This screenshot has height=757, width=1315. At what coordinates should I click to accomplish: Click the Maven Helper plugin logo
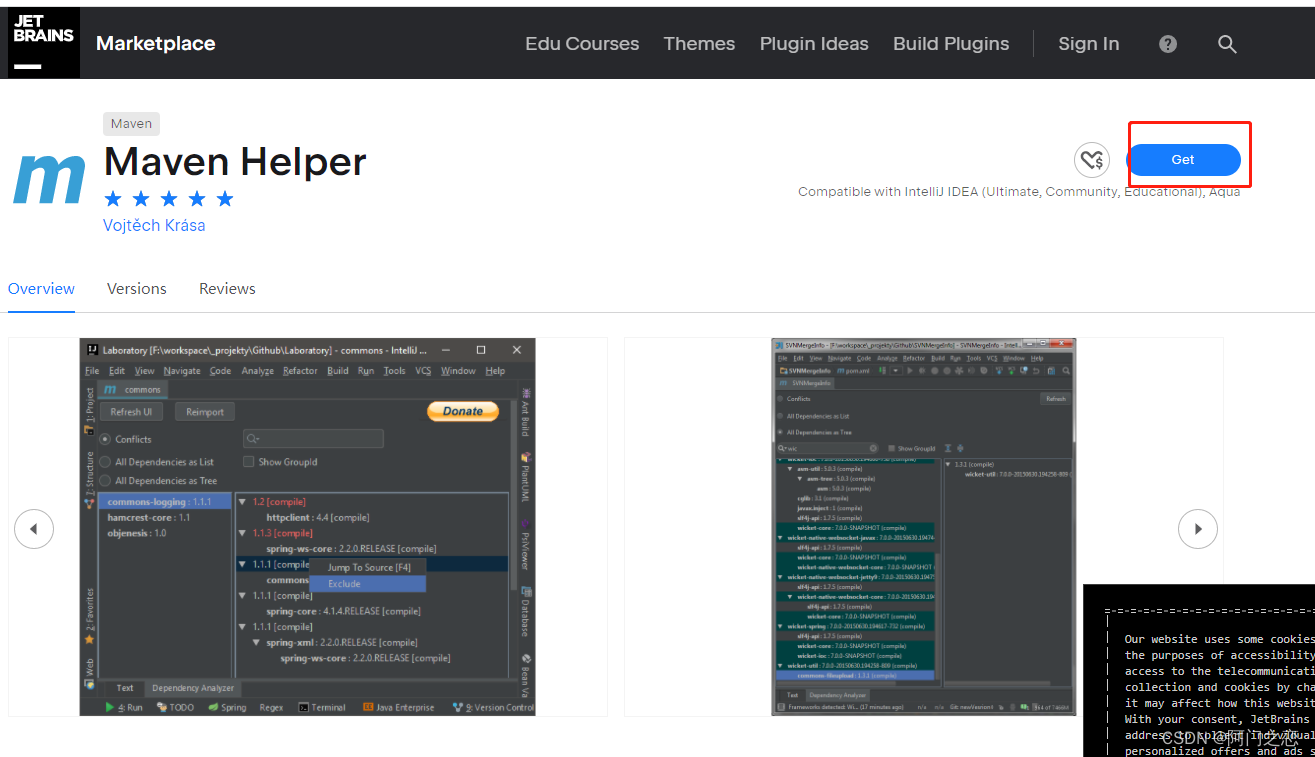coord(49,179)
